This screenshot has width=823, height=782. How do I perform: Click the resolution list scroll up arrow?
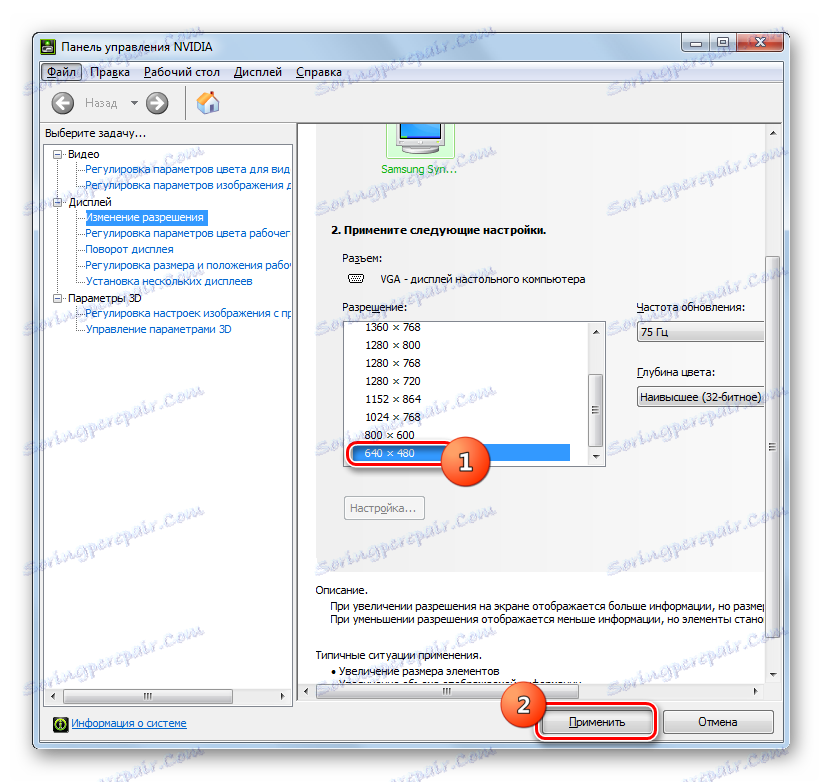pos(596,332)
